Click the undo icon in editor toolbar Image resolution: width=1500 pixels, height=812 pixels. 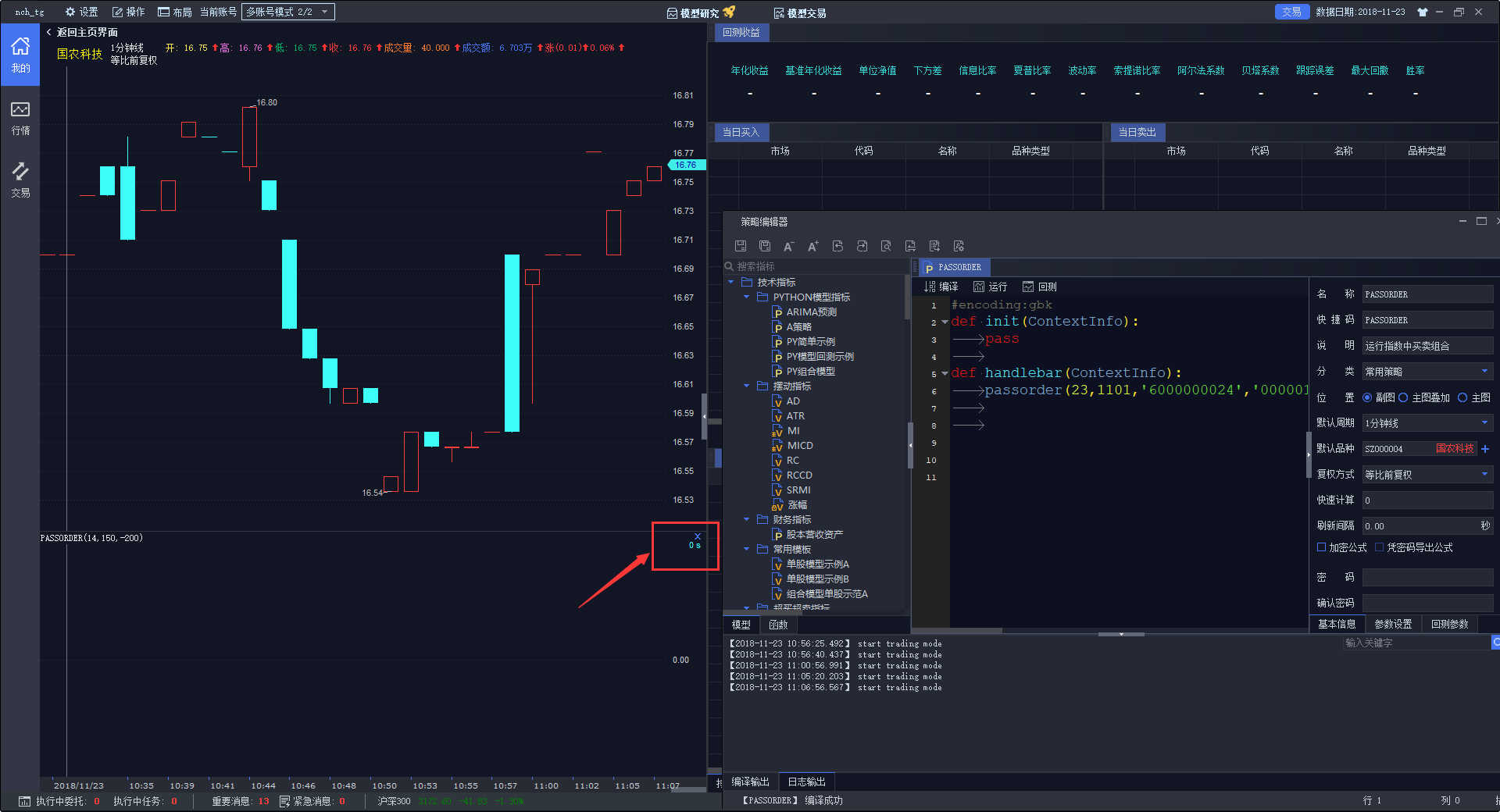click(837, 246)
